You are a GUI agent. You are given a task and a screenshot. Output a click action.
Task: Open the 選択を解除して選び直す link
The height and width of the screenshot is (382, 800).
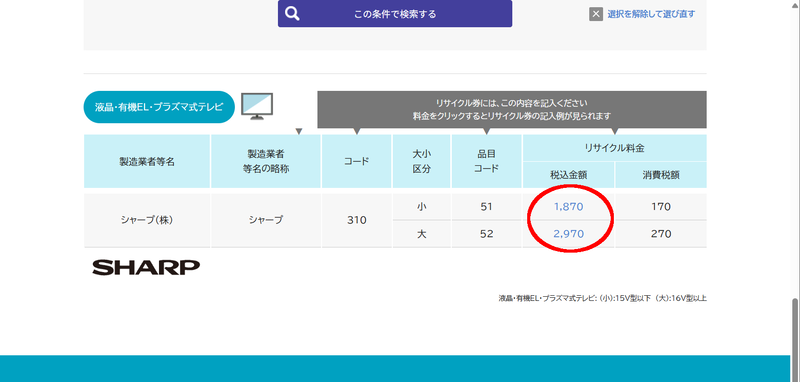point(651,14)
